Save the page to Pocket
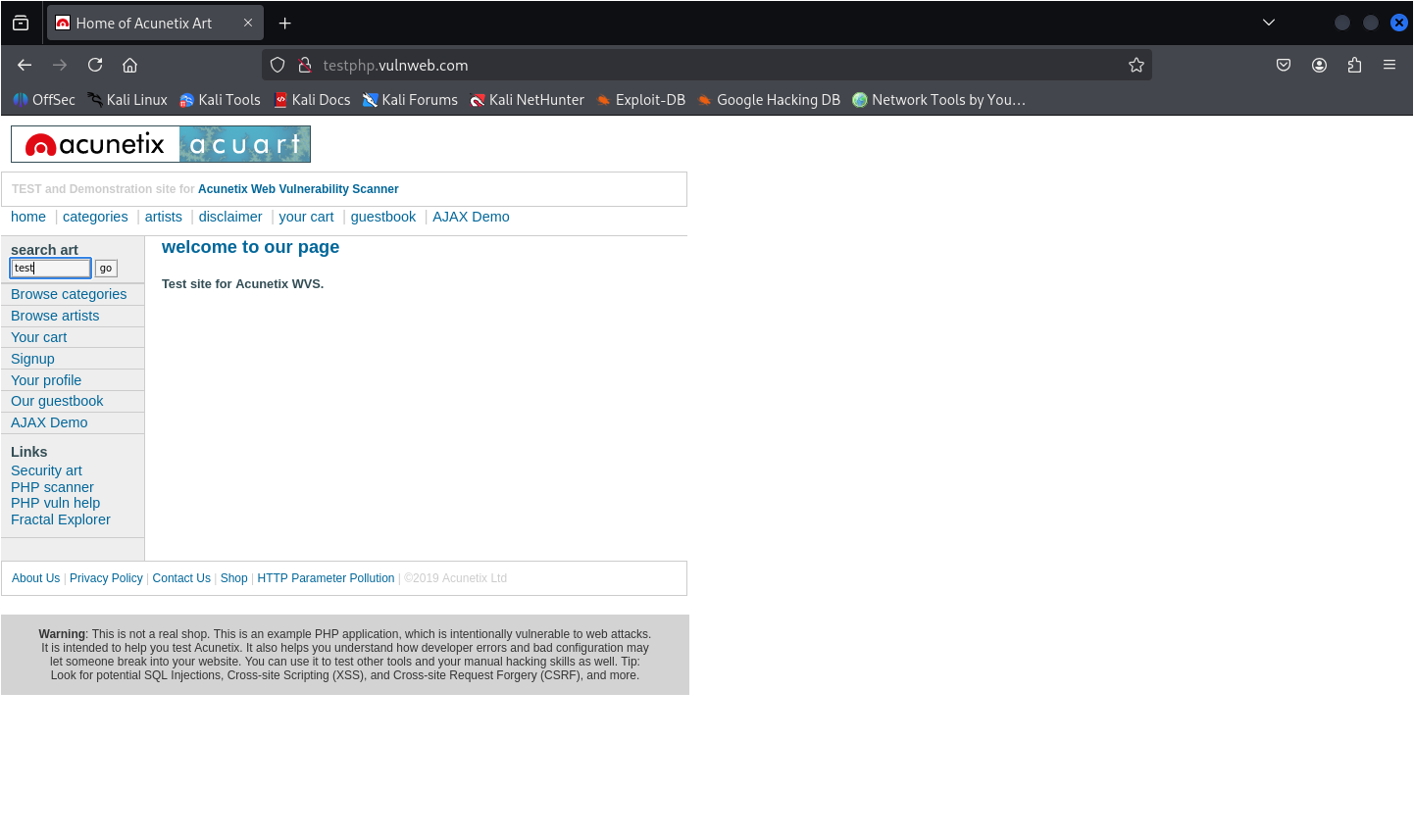This screenshot has height=840, width=1414. tap(1283, 65)
